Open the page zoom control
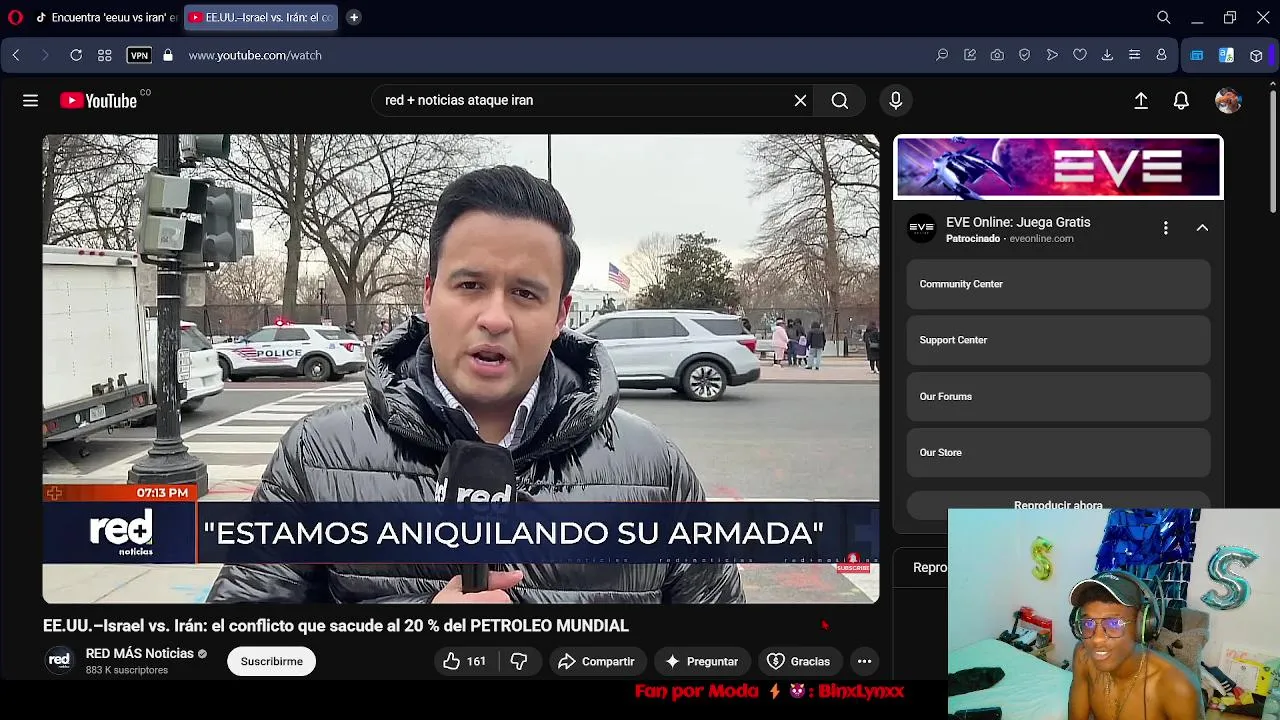 click(x=942, y=55)
